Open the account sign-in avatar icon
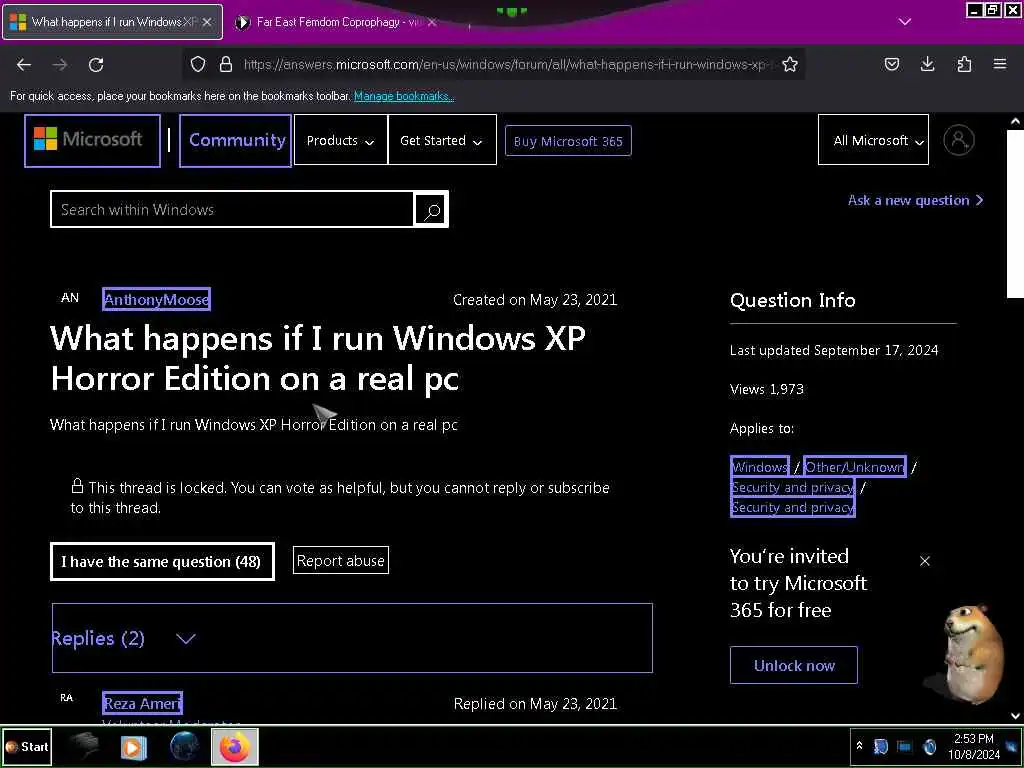Viewport: 1024px width, 768px height. (959, 140)
